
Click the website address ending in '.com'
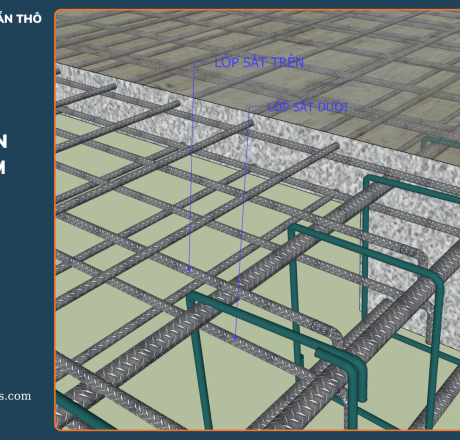point(15,396)
